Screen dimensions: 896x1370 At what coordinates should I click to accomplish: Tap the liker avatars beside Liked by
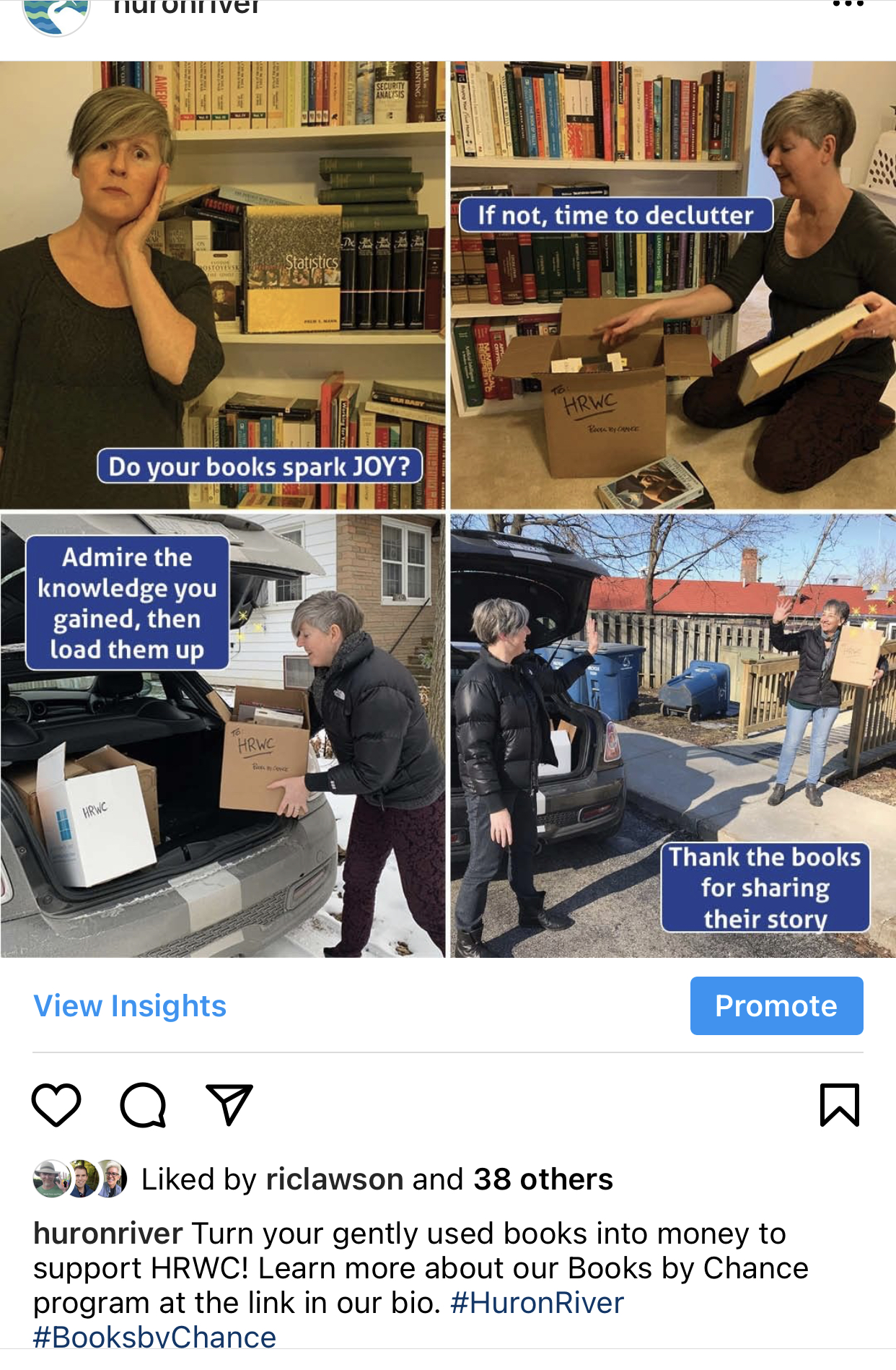[80, 1179]
